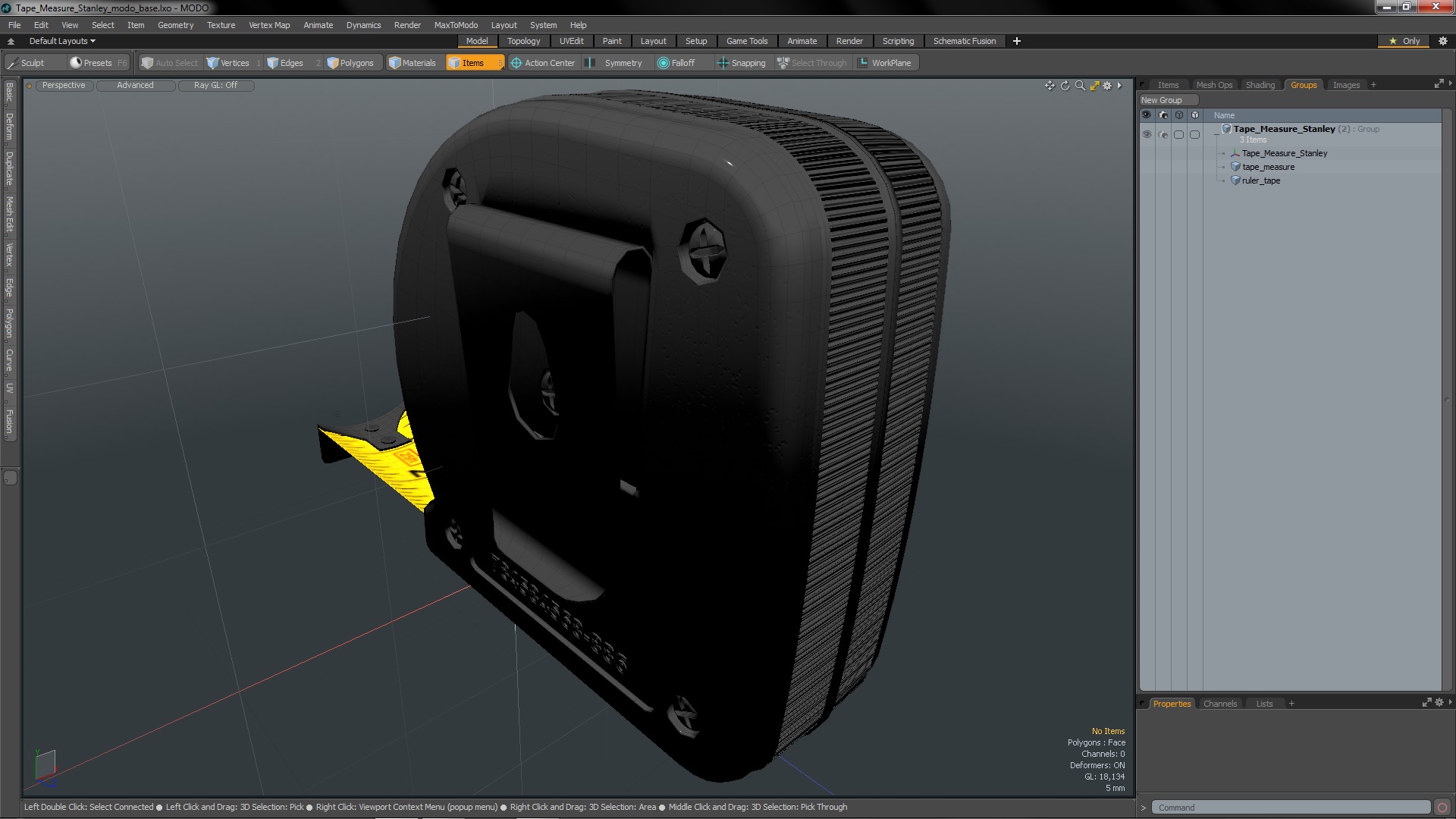Switch to the Topology tab
Screen dimensions: 1456x819
[x=523, y=41]
